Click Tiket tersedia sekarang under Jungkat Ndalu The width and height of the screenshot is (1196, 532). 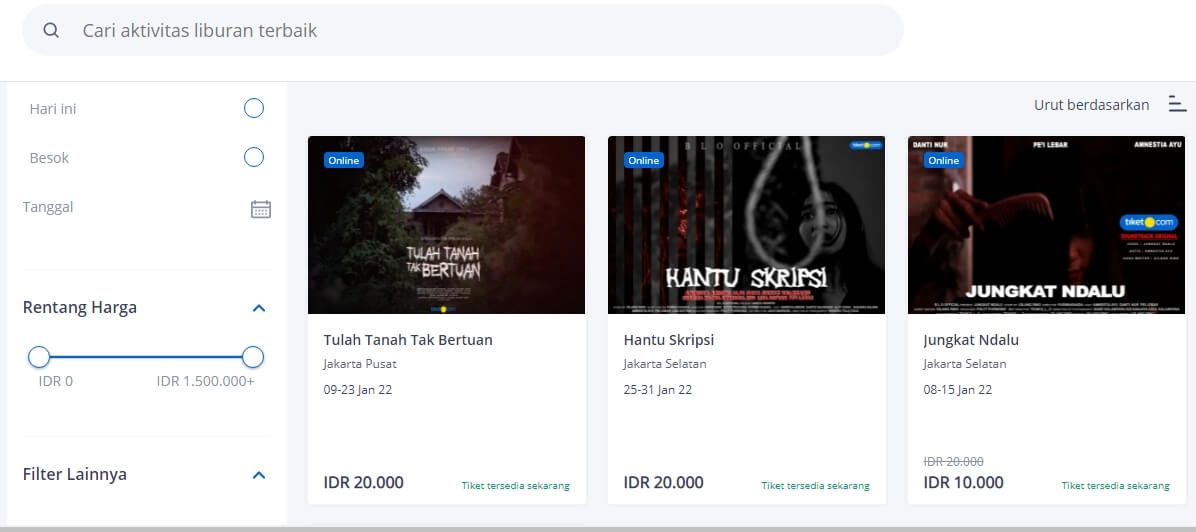click(1115, 485)
